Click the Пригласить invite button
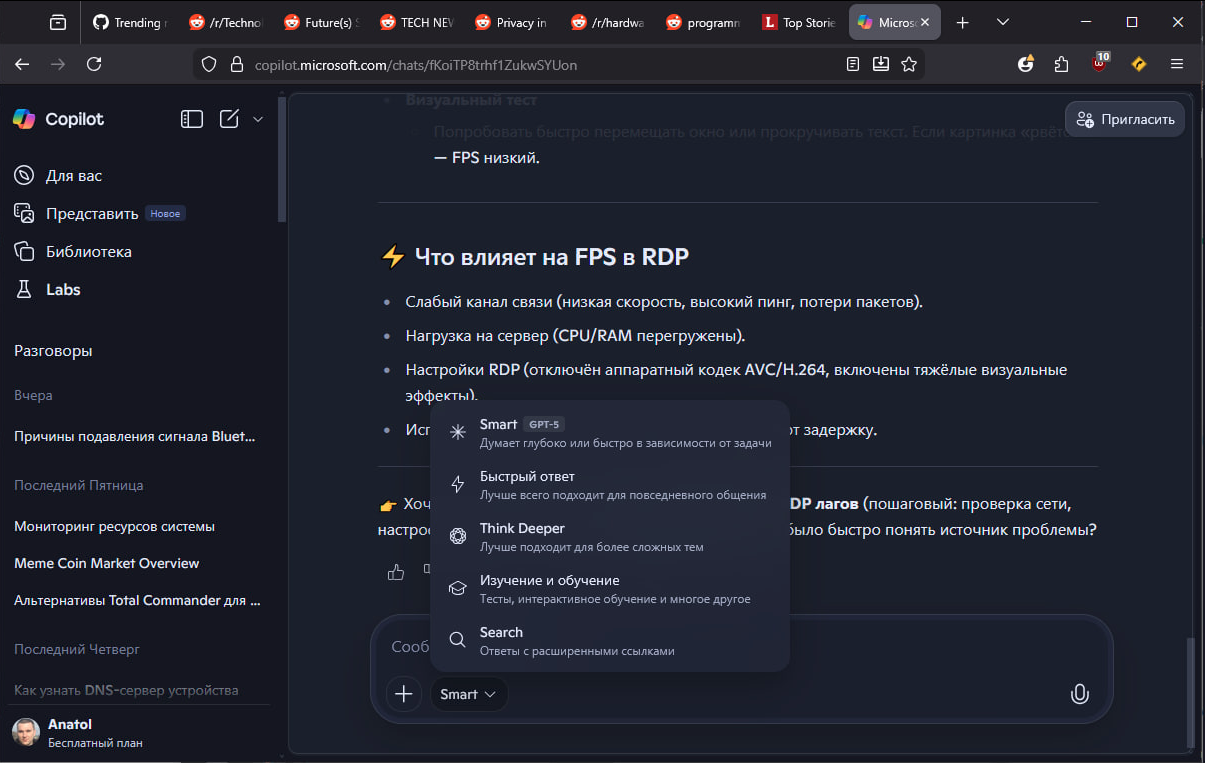Viewport: 1205px width, 763px height. tap(1125, 119)
